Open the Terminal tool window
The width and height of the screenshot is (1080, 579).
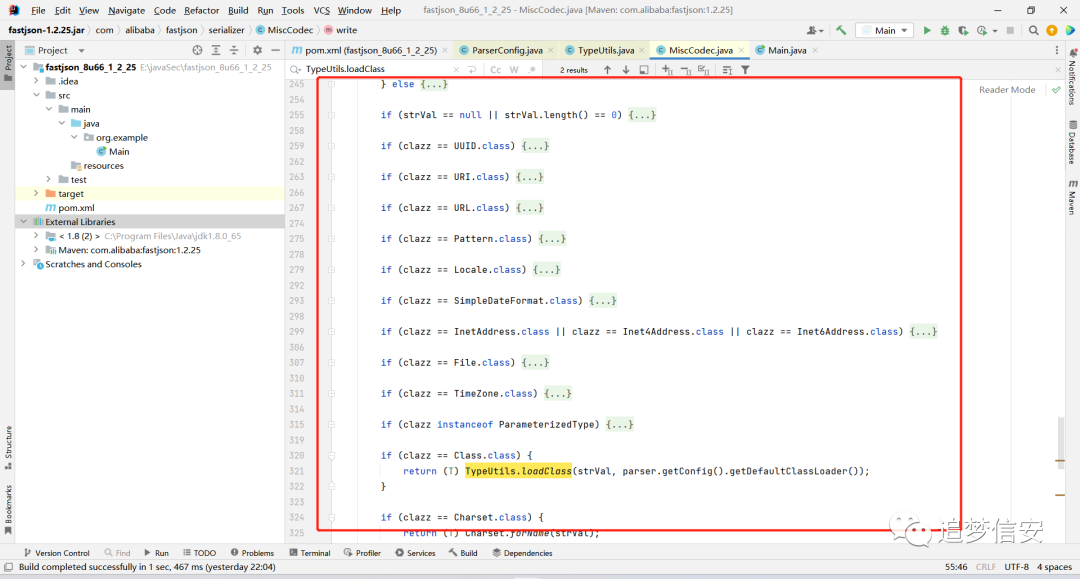[x=310, y=553]
